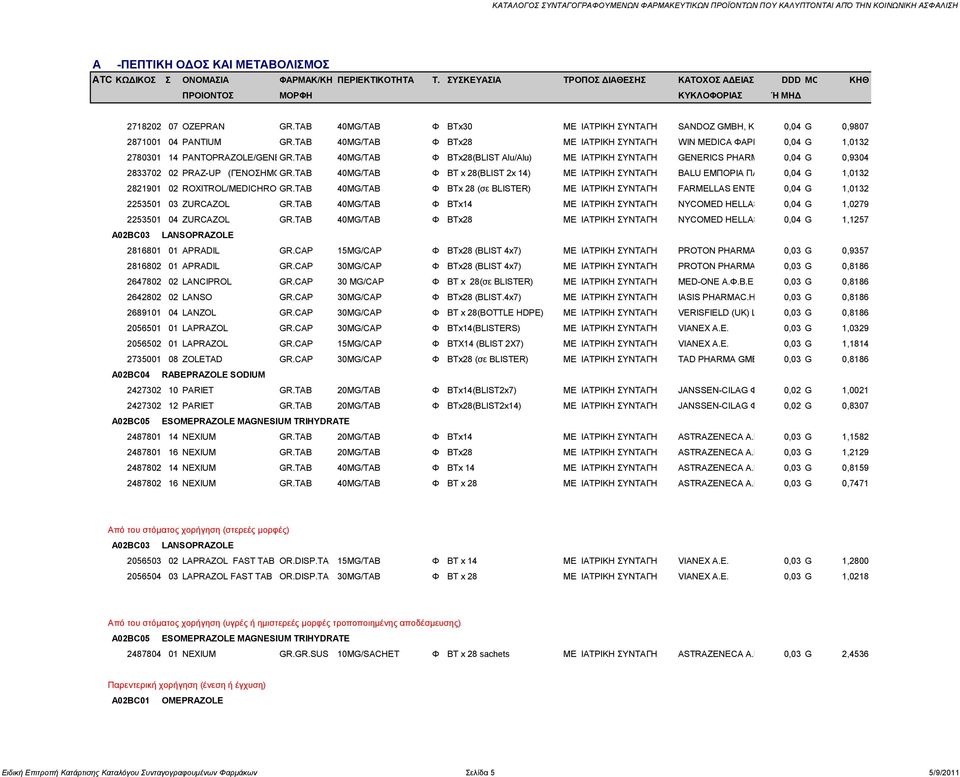Click the code '2871001'
This screenshot has height=777, width=960.
pos(144,142)
